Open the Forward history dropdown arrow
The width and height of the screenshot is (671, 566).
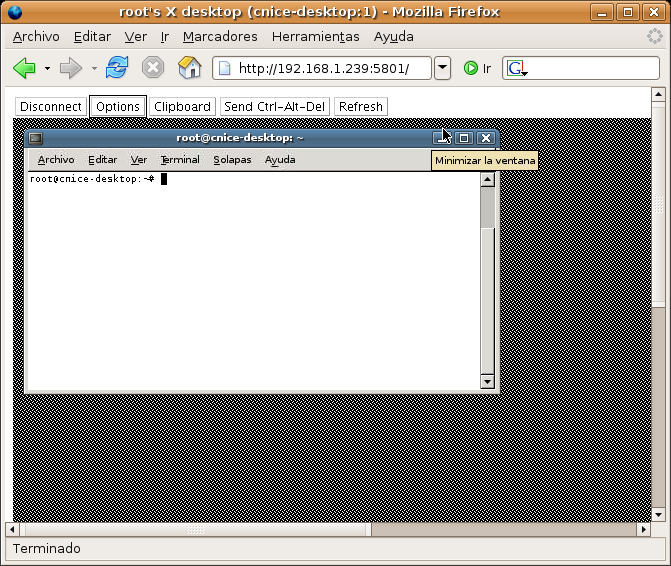[x=94, y=69]
